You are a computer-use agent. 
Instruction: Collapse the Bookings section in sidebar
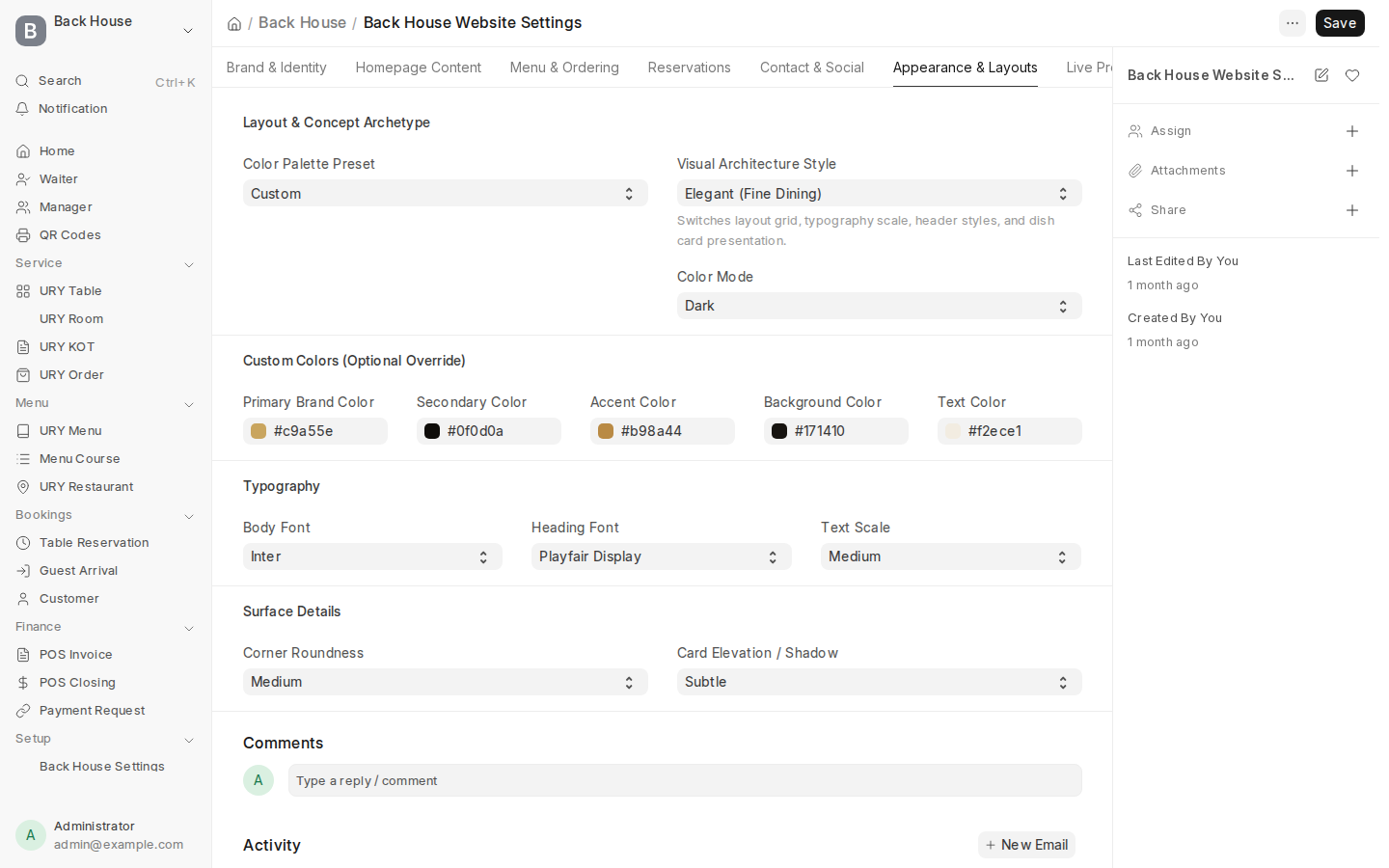click(189, 516)
